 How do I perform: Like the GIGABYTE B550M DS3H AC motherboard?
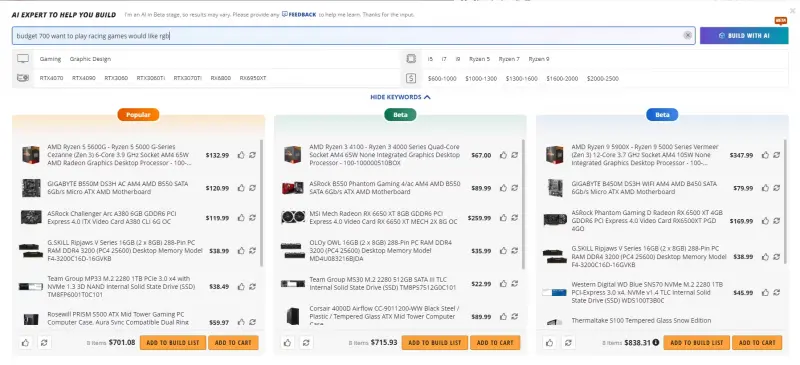tap(241, 188)
